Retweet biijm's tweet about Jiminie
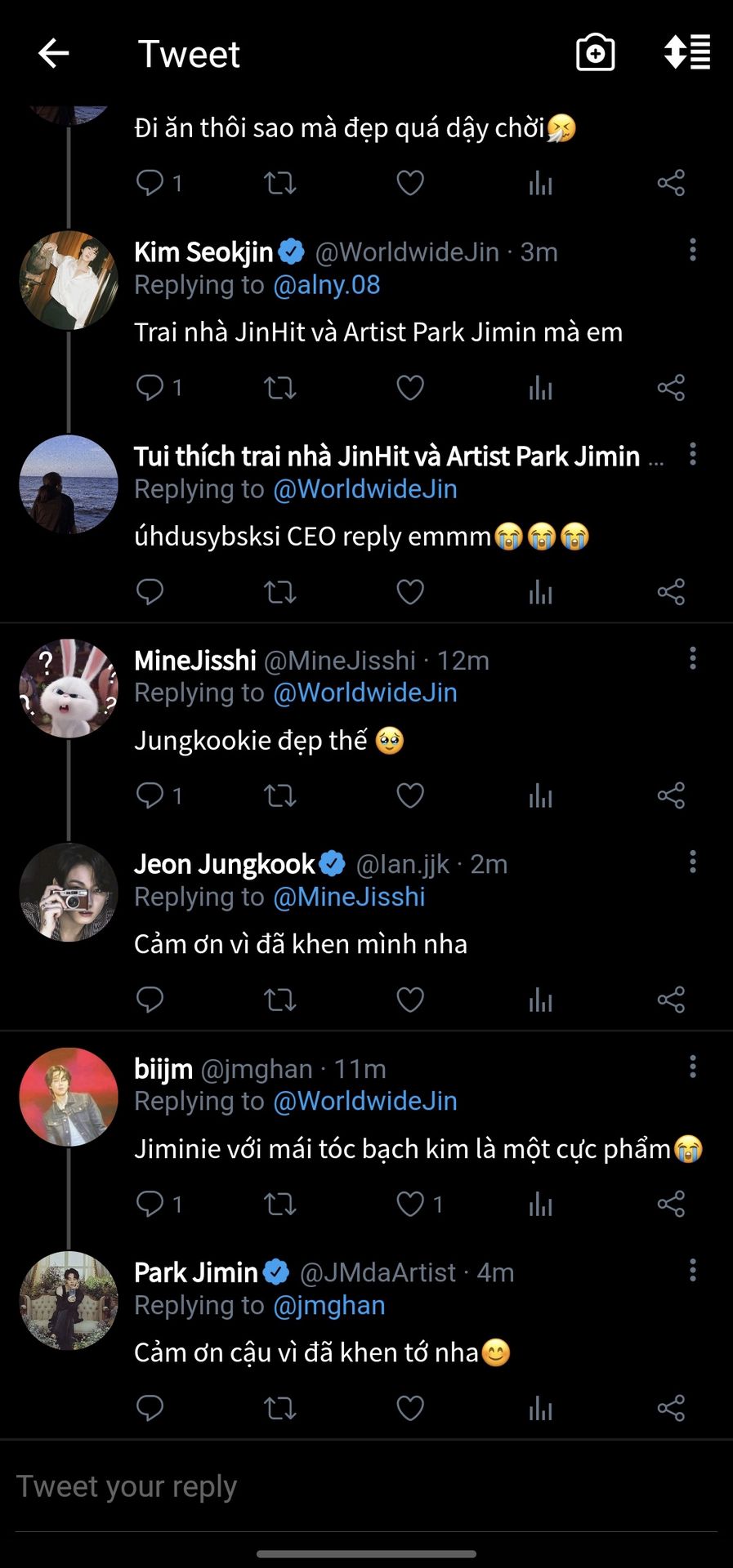733x1568 pixels. click(x=279, y=1204)
